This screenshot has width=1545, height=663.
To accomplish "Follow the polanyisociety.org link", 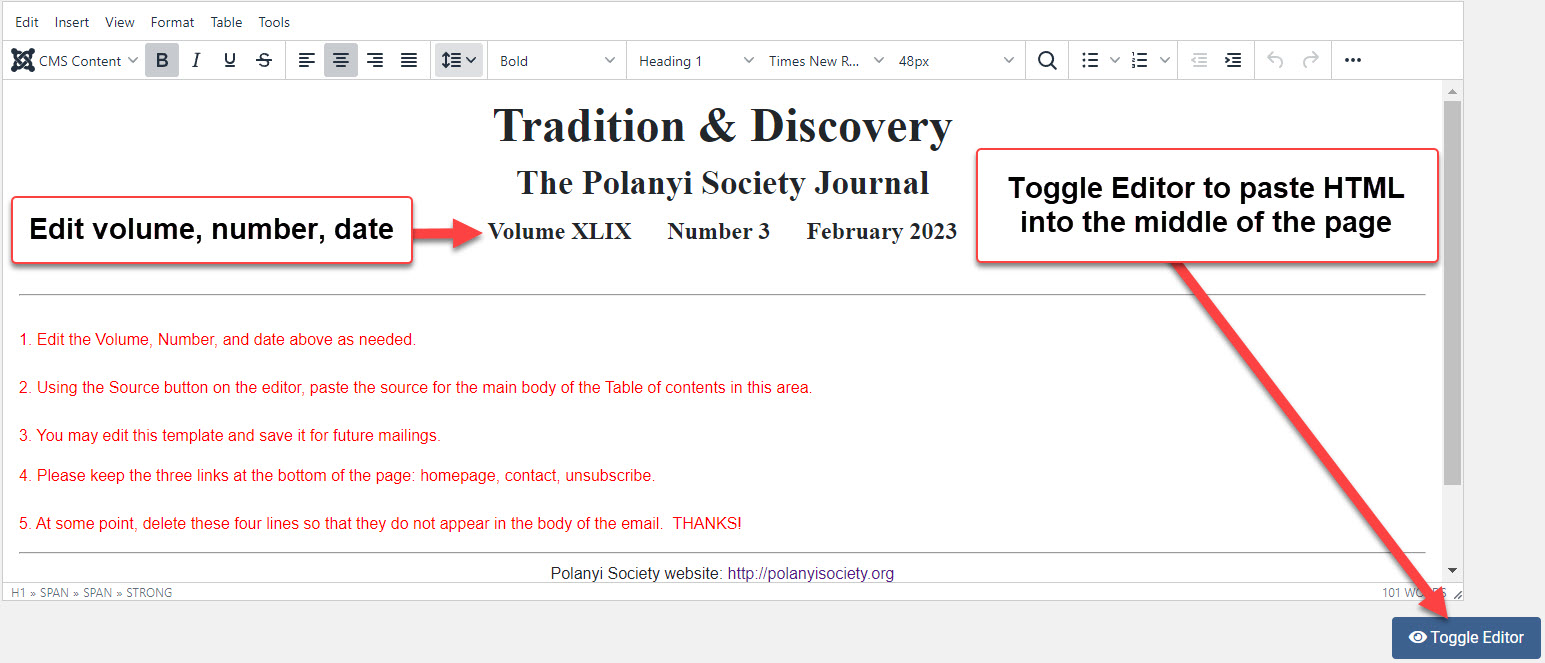I will pyautogui.click(x=810, y=573).
